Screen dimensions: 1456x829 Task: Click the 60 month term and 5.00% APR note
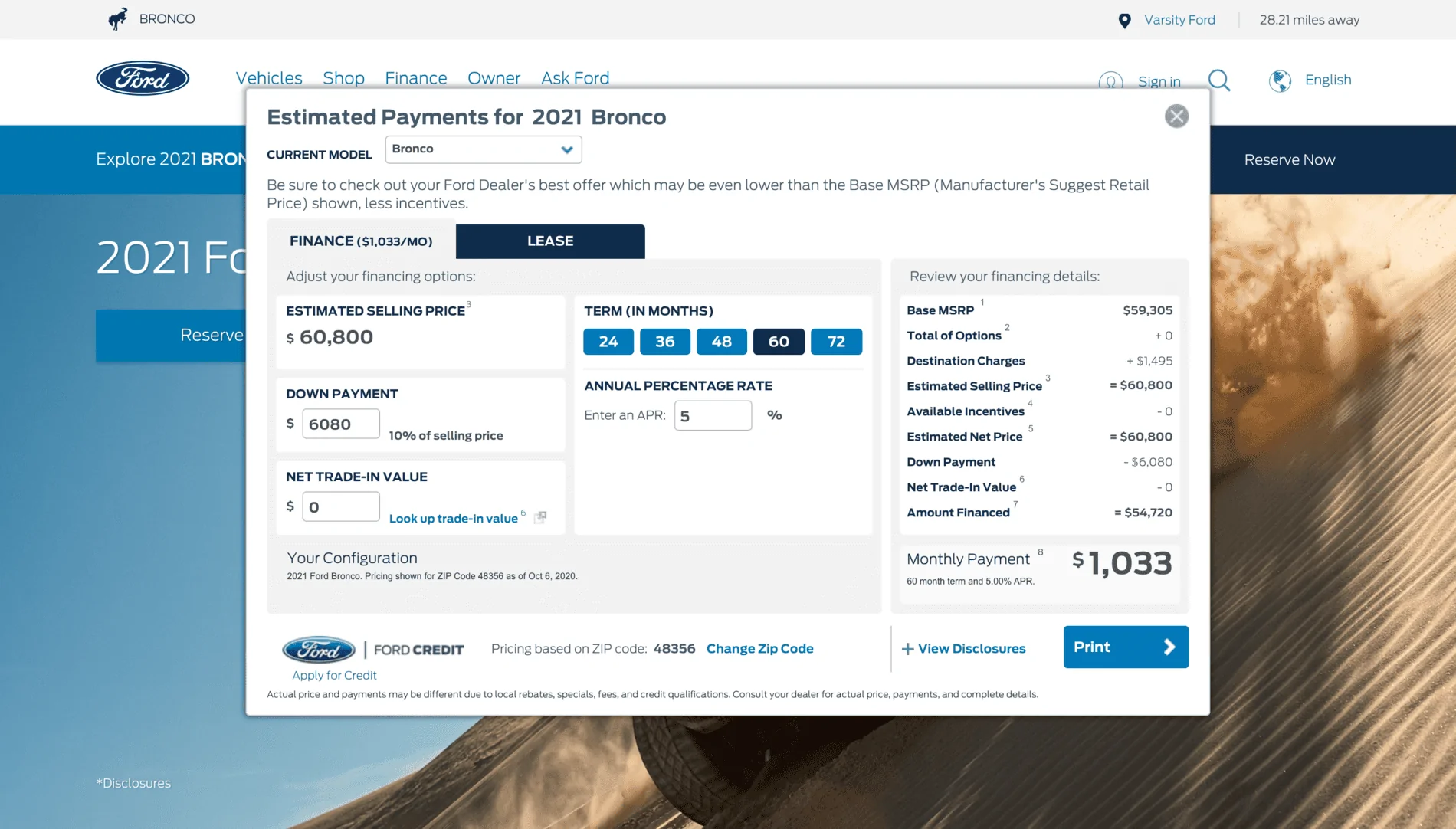[970, 582]
